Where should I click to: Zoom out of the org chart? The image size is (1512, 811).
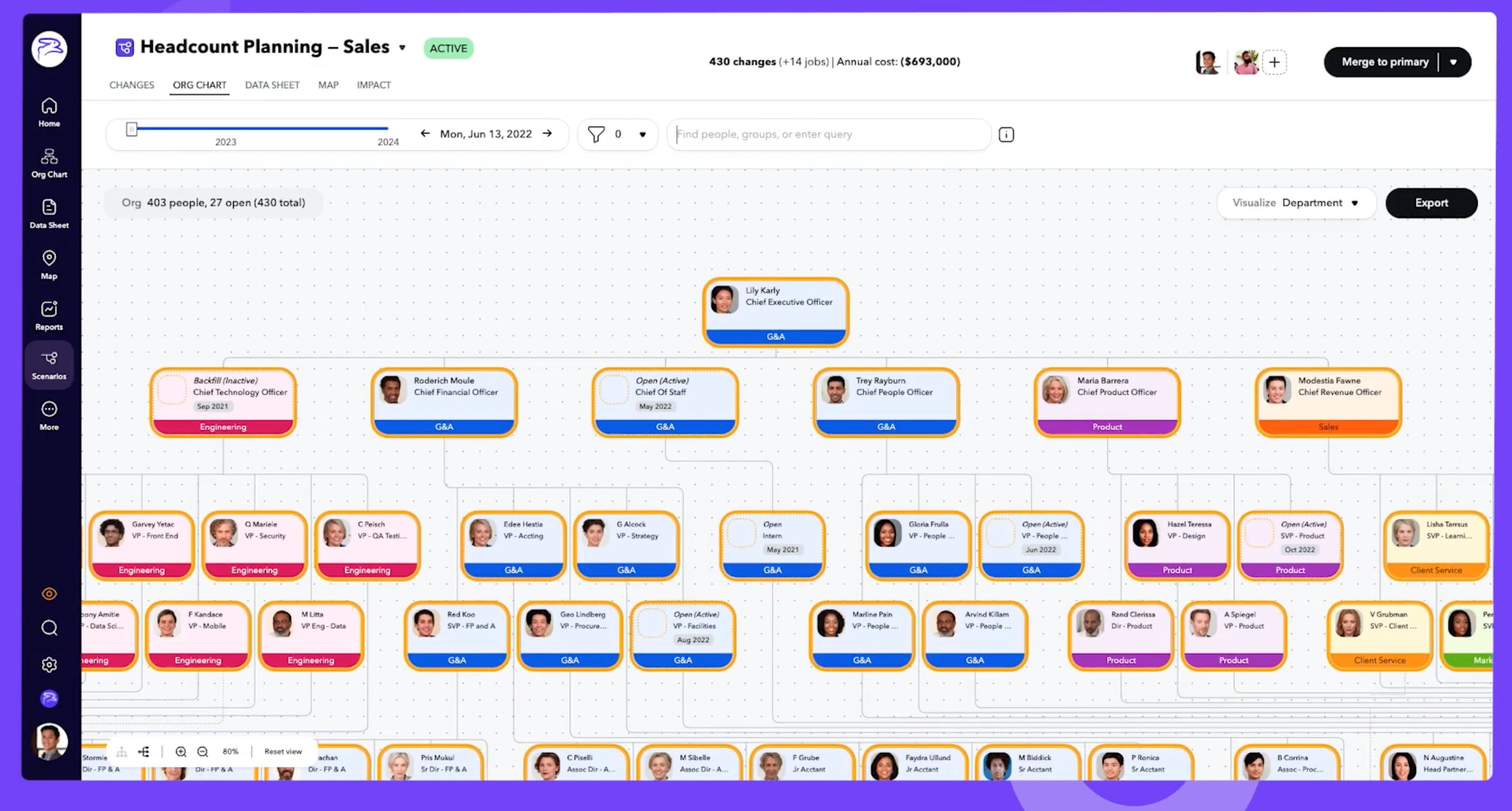[202, 752]
